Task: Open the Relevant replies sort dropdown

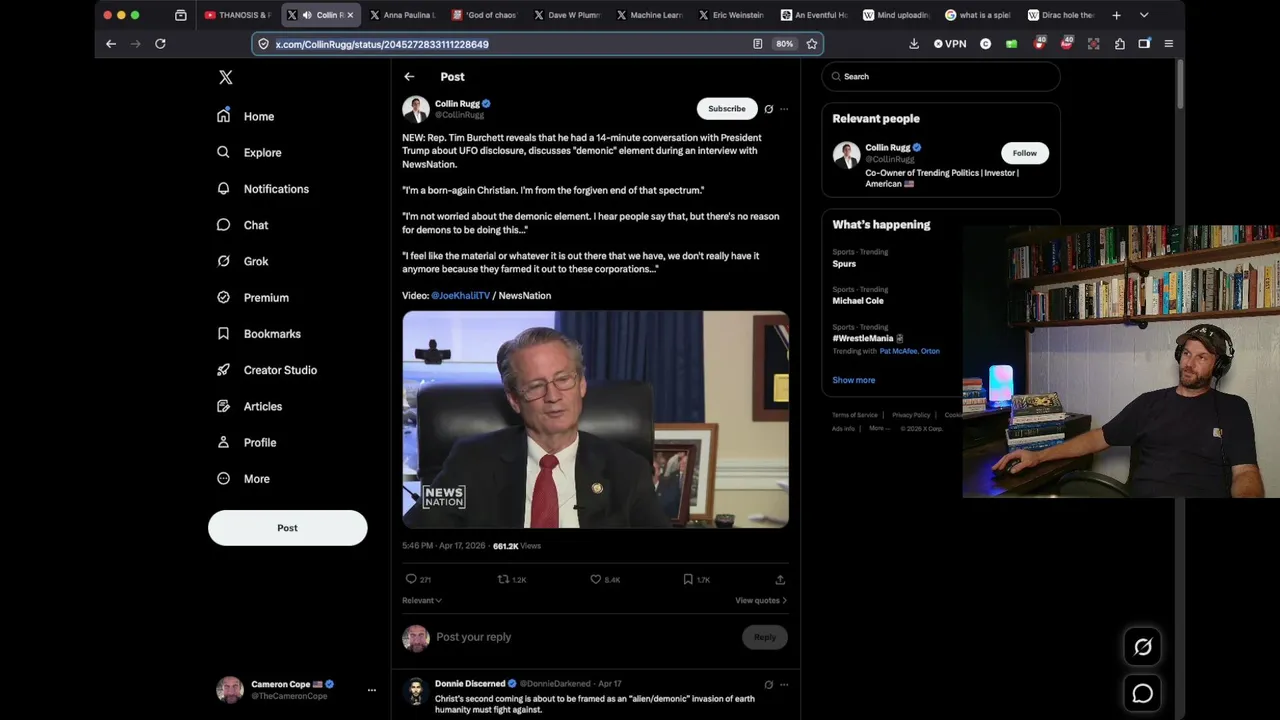Action: (422, 600)
